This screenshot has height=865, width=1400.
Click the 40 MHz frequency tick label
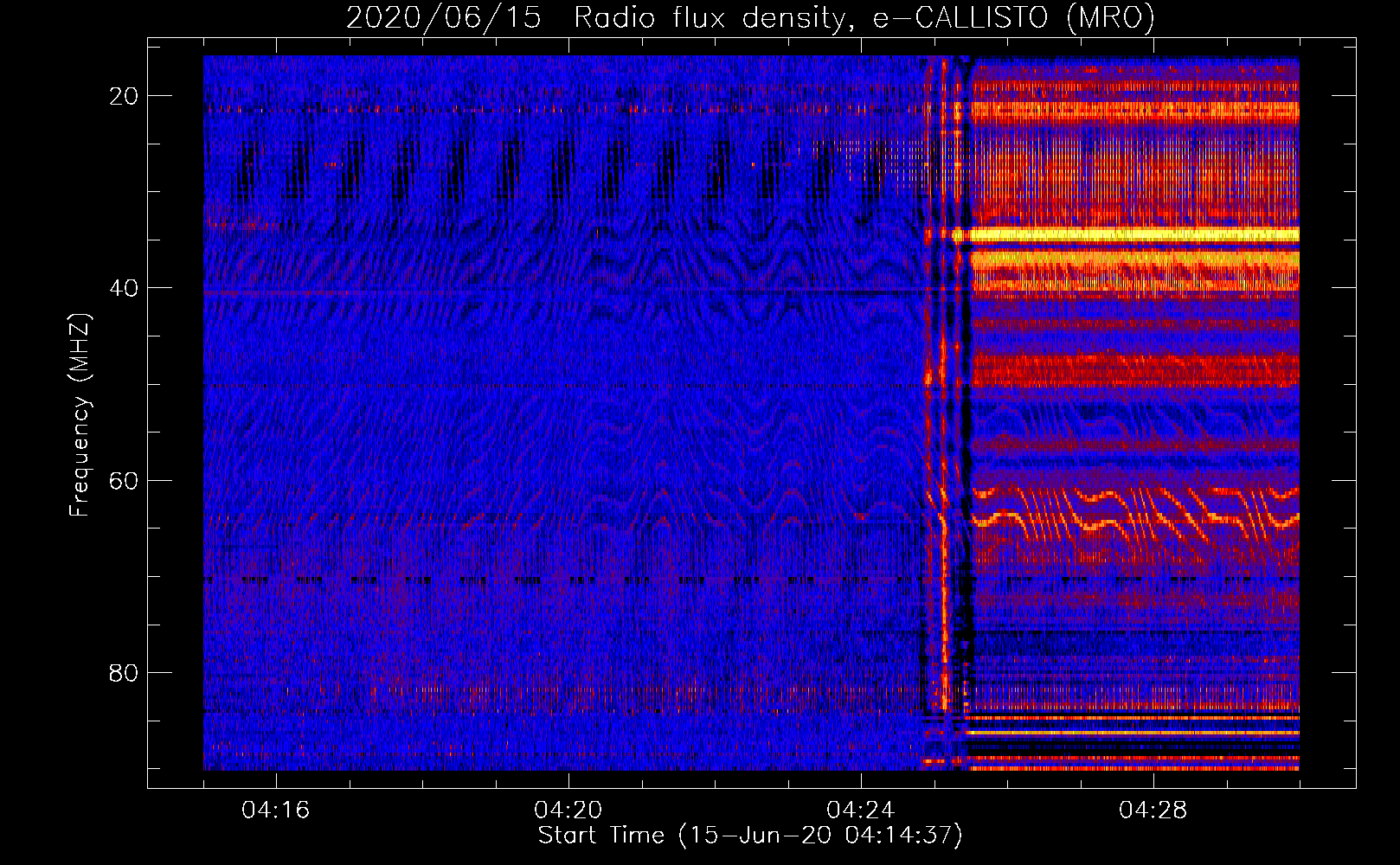pyautogui.click(x=124, y=288)
